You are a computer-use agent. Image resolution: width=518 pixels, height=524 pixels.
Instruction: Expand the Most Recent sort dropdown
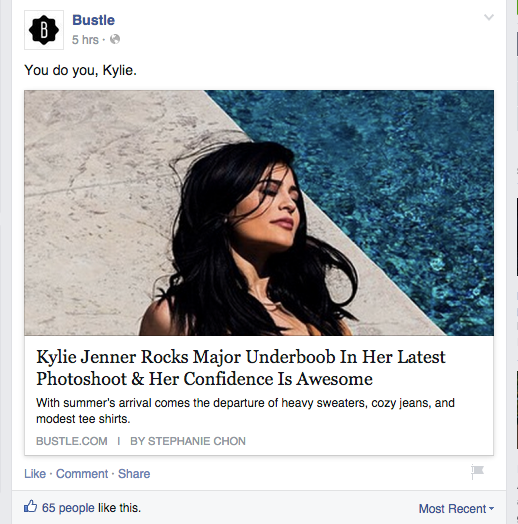(456, 509)
